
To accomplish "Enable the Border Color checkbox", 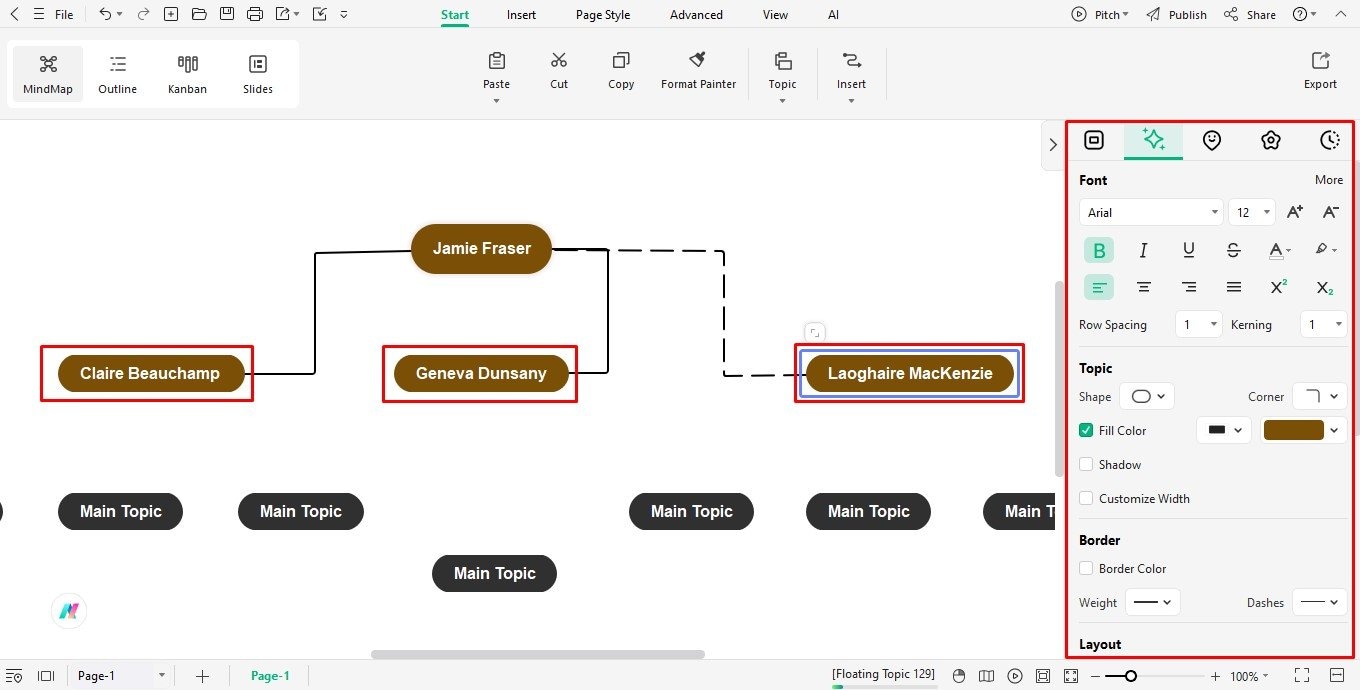I will point(1086,569).
